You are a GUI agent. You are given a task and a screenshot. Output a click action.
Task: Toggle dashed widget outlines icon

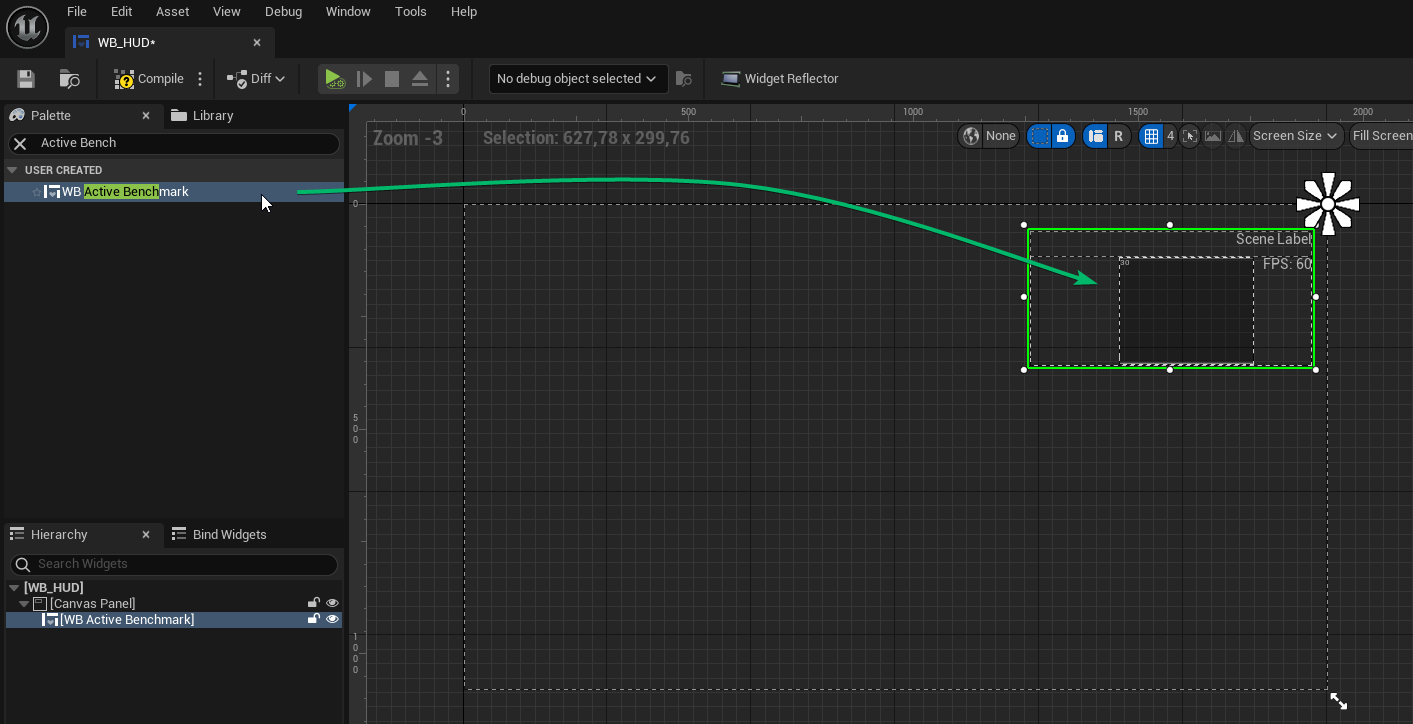point(1040,136)
